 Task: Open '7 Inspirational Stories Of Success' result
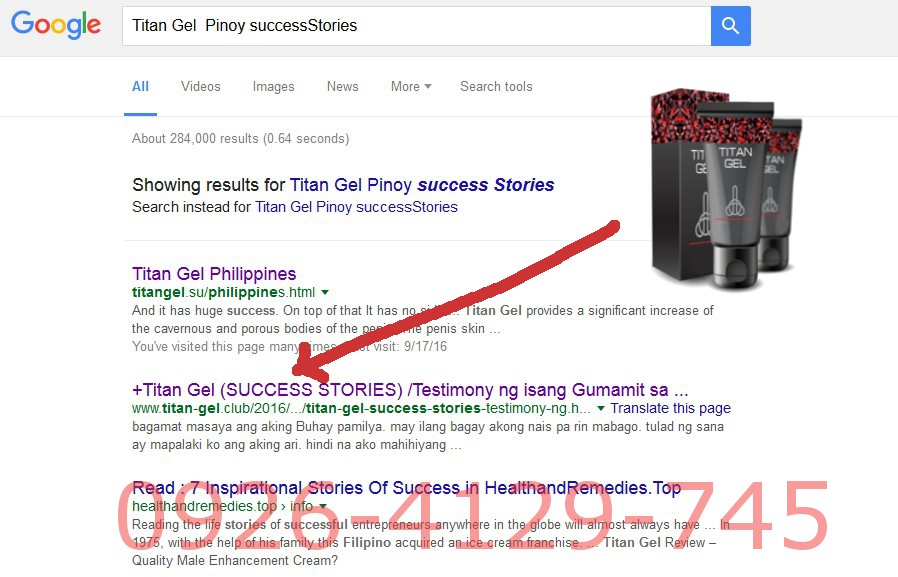406,488
